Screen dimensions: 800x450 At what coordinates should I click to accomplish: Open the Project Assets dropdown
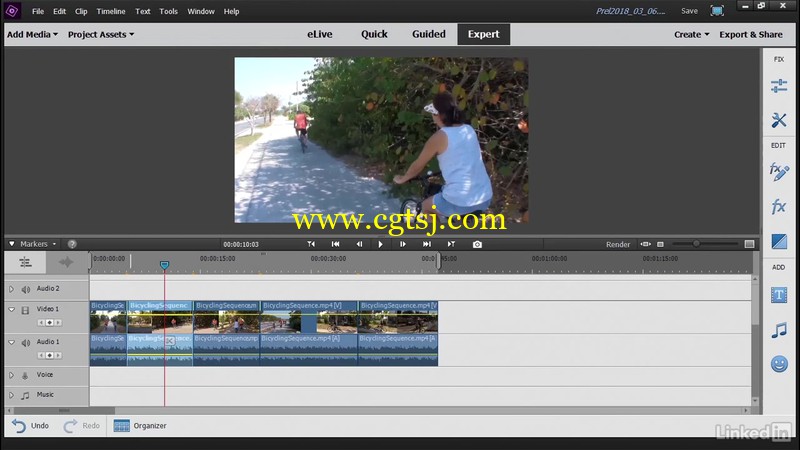pos(101,34)
